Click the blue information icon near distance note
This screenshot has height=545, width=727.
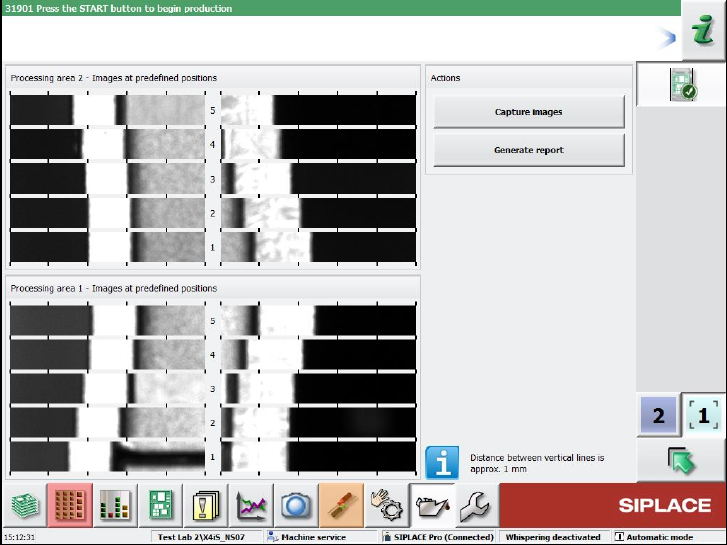click(x=442, y=462)
